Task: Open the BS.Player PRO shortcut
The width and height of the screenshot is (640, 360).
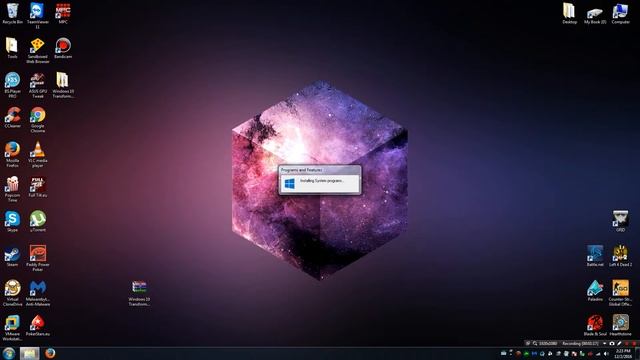Action: [x=12, y=84]
